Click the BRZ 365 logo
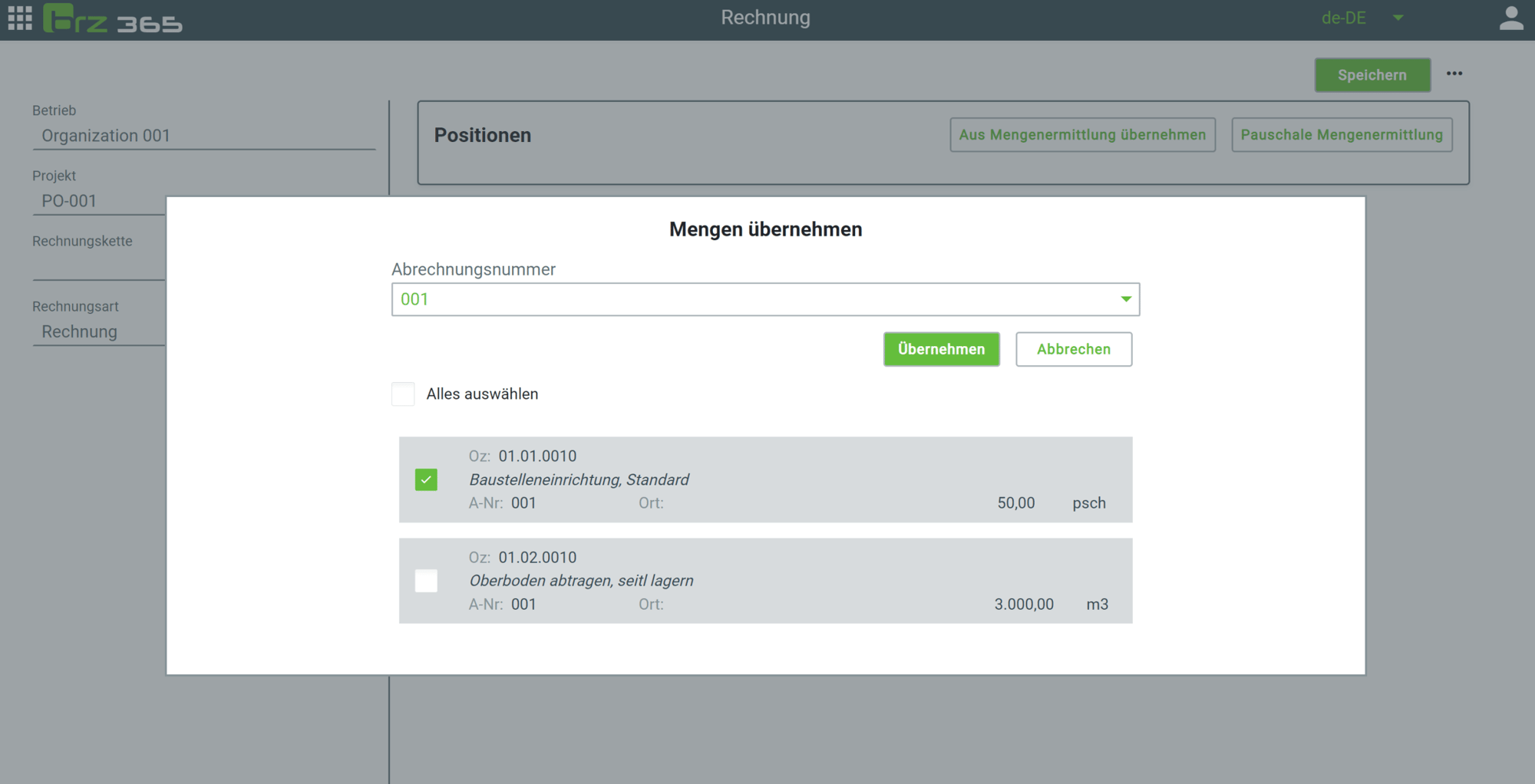 113,18
